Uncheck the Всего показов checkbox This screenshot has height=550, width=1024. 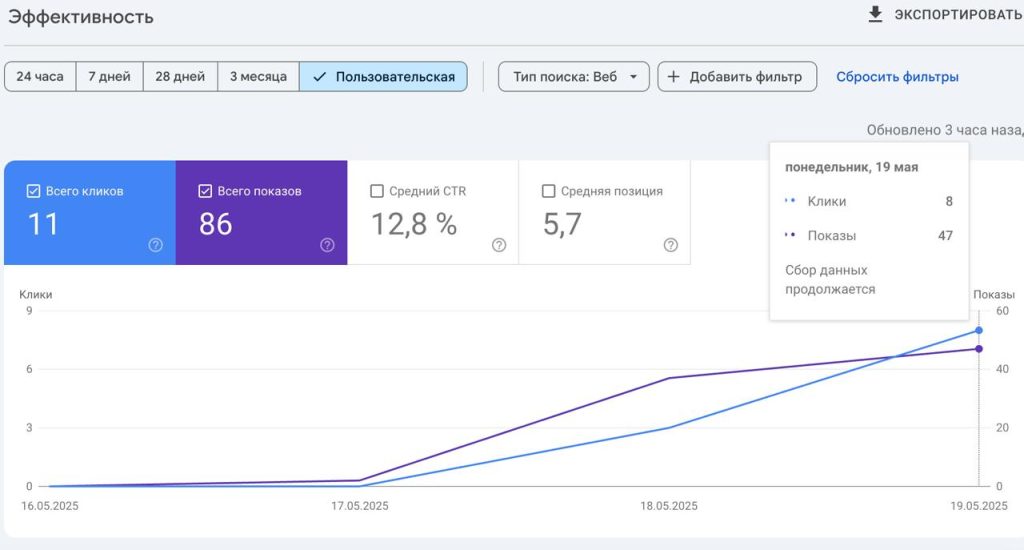tap(205, 191)
